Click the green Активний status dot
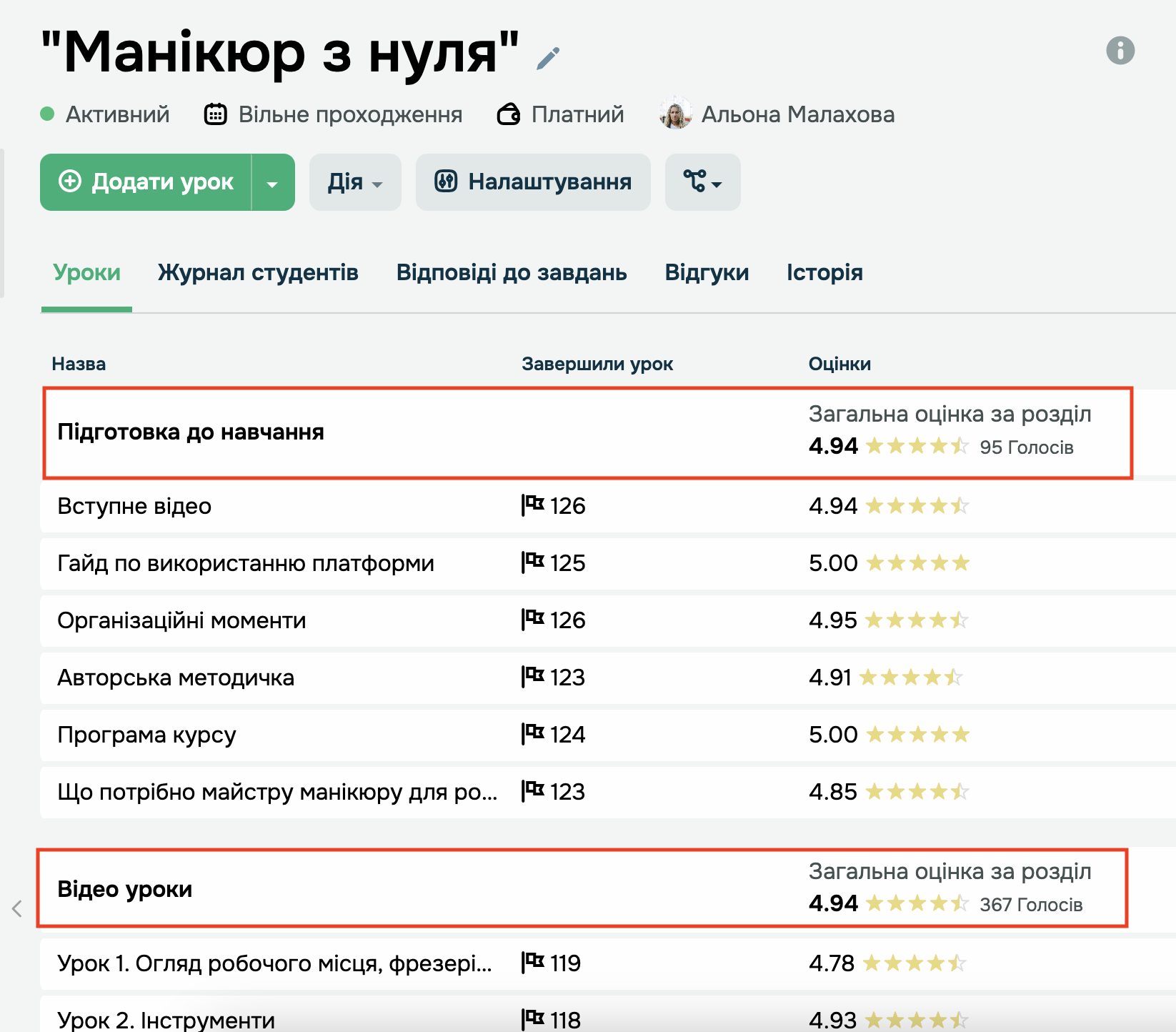 click(x=48, y=114)
